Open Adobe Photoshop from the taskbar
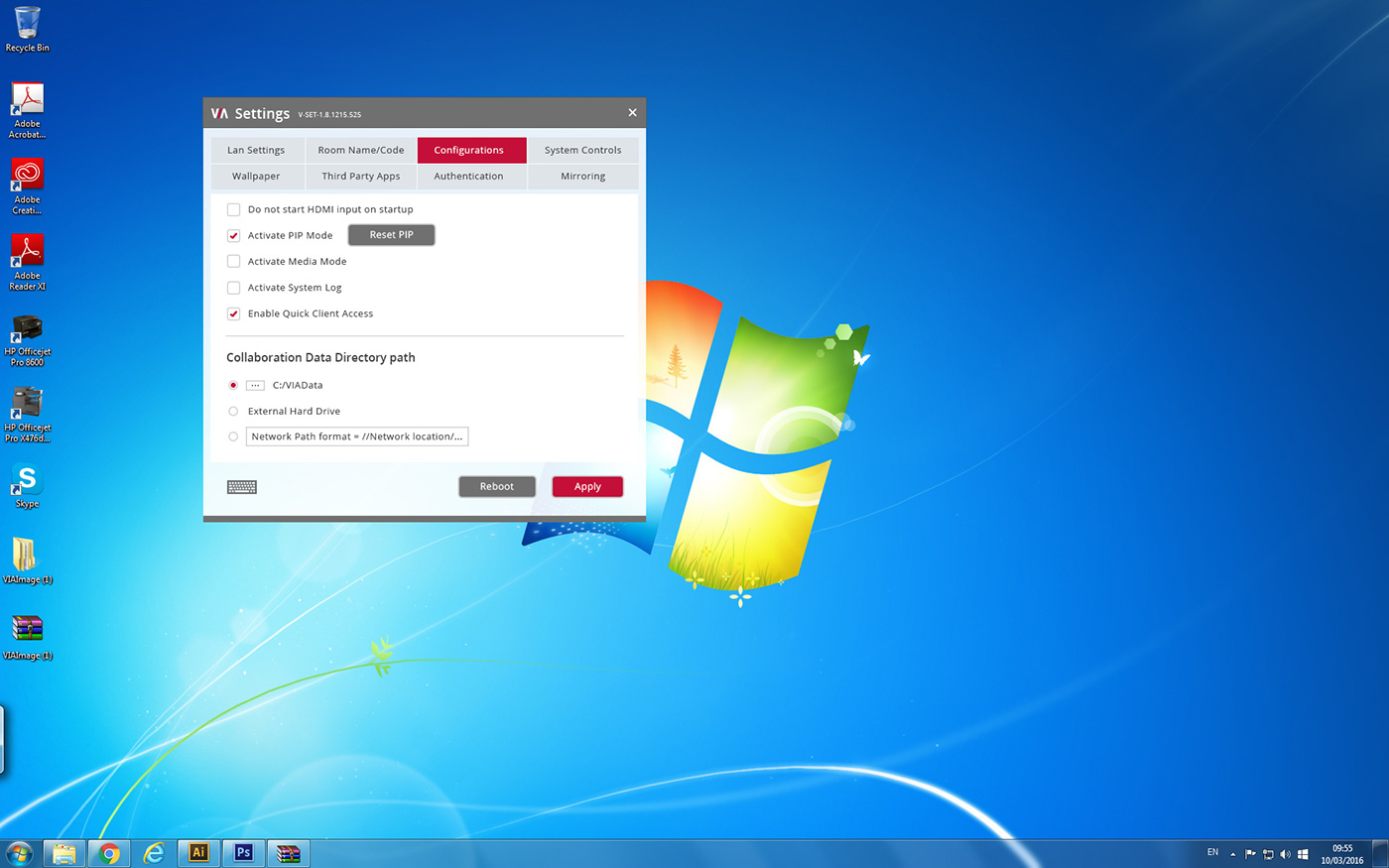The height and width of the screenshot is (868, 1389). pos(243,853)
